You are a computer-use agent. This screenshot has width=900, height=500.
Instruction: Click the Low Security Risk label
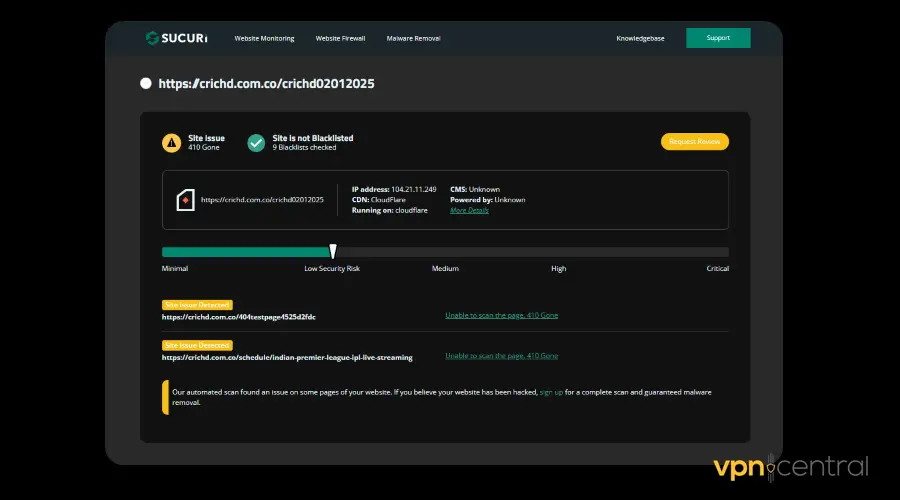pyautogui.click(x=332, y=269)
